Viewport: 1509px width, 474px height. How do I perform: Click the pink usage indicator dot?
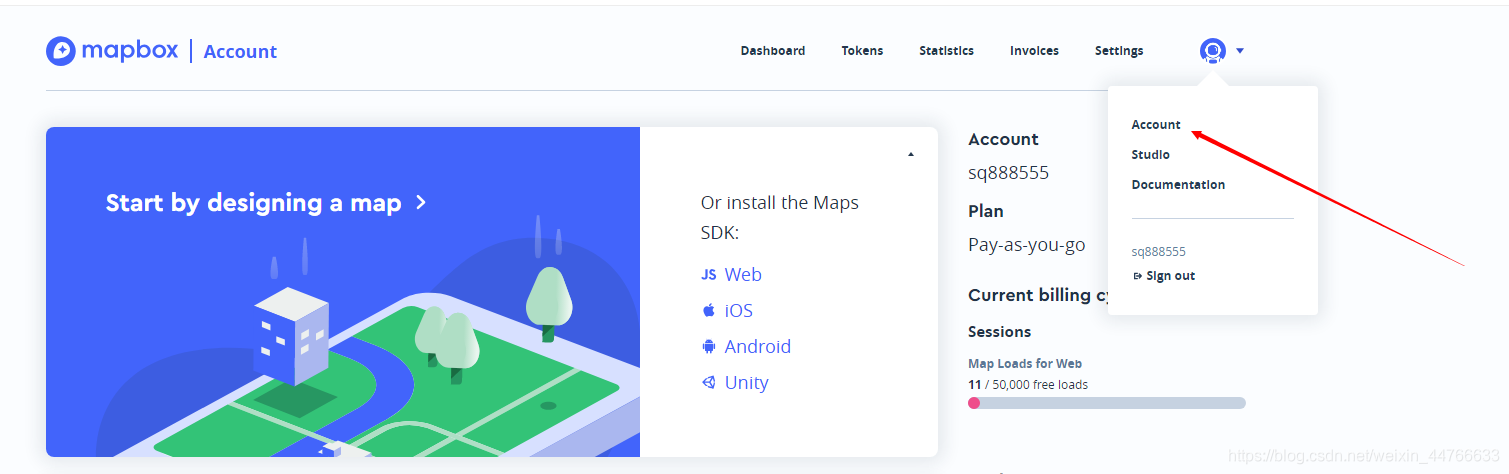click(x=974, y=403)
